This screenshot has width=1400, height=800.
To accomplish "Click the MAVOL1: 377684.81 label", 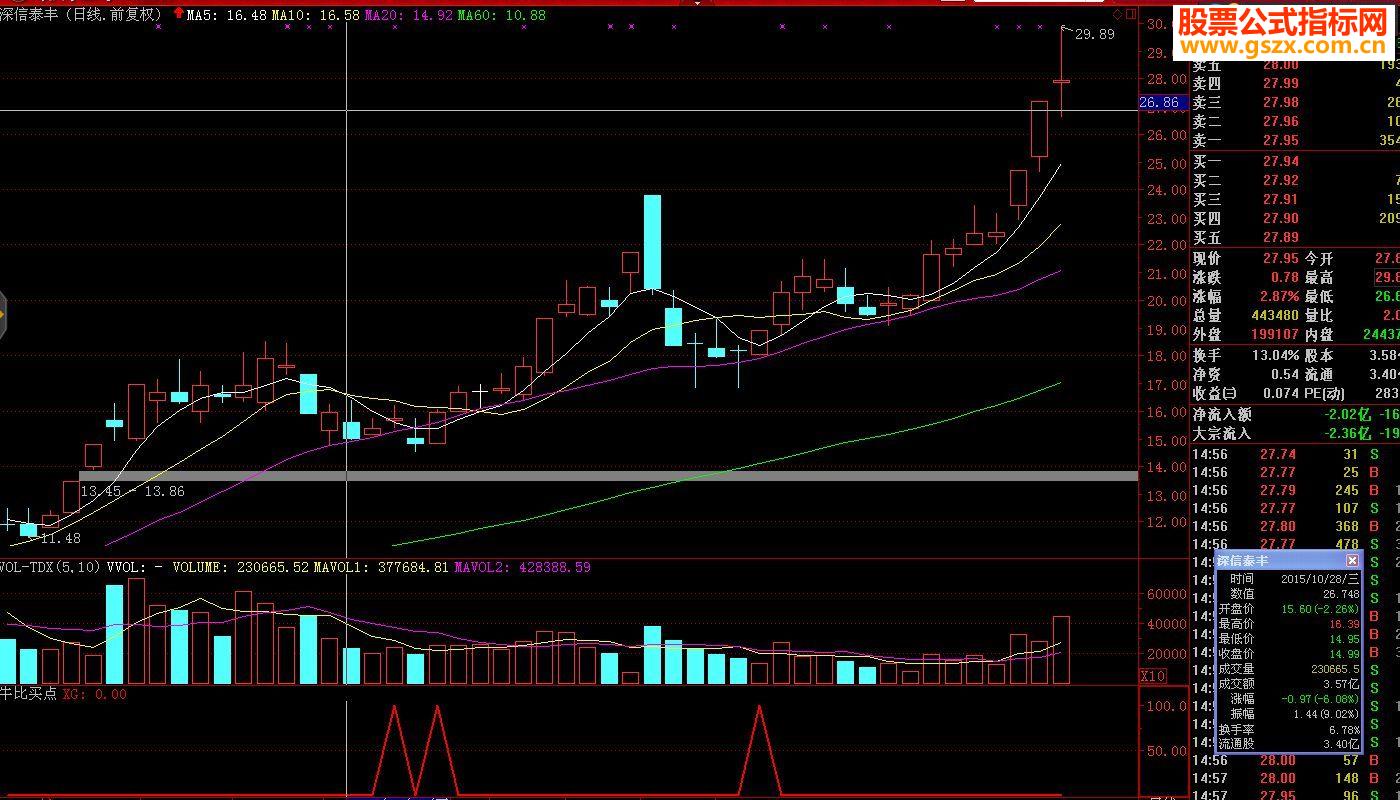I will click(381, 567).
